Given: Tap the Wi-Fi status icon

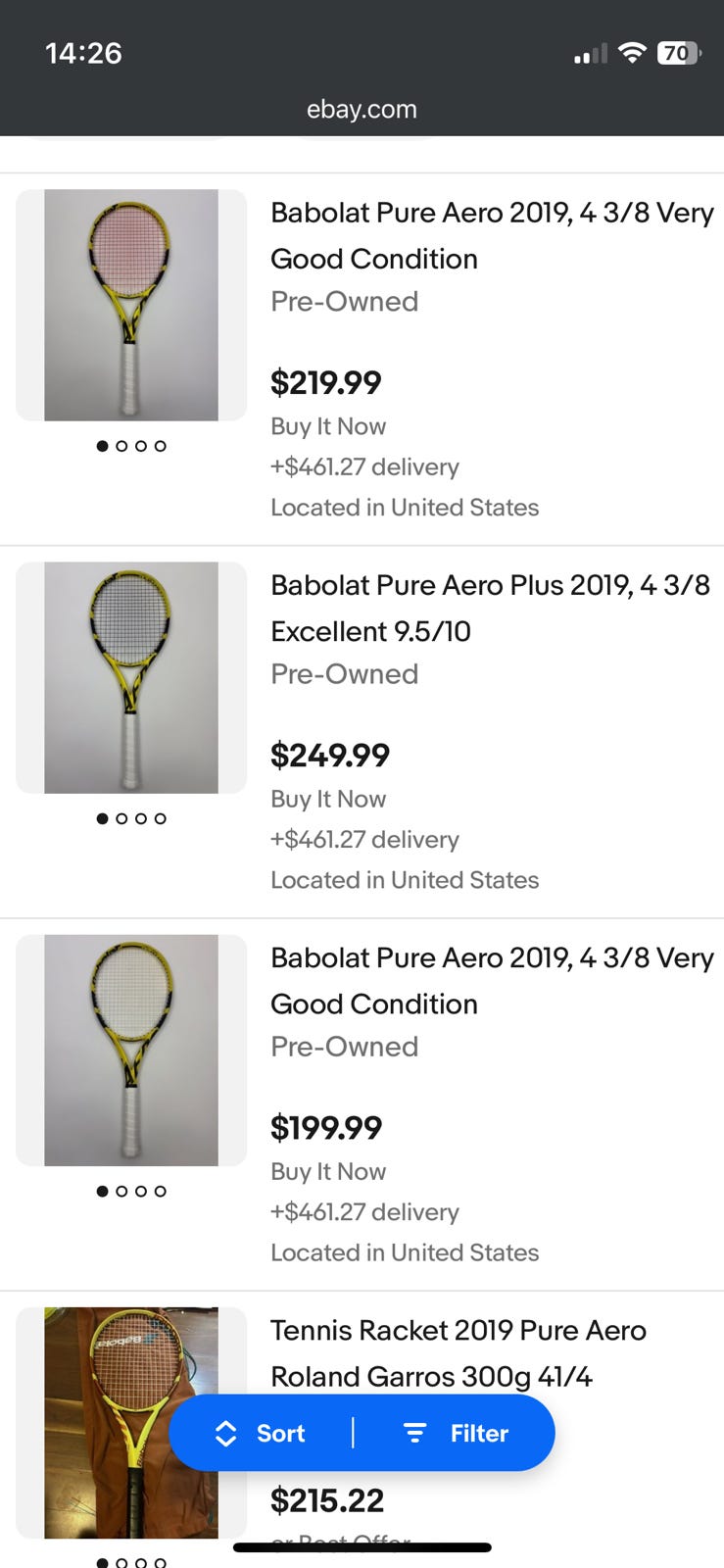Looking at the screenshot, I should click(x=633, y=53).
